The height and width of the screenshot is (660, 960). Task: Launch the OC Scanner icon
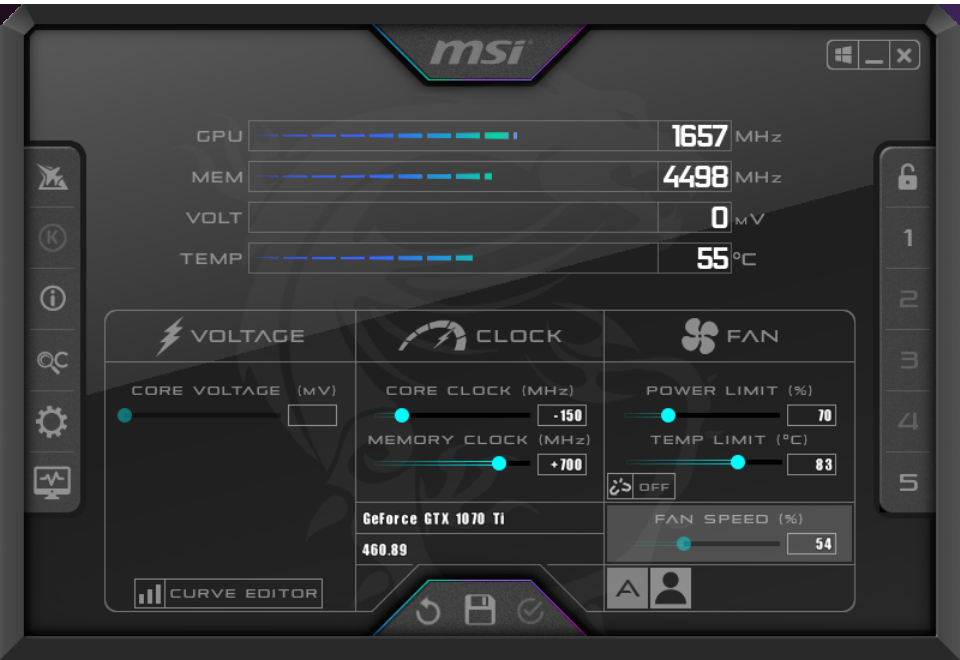tap(52, 361)
